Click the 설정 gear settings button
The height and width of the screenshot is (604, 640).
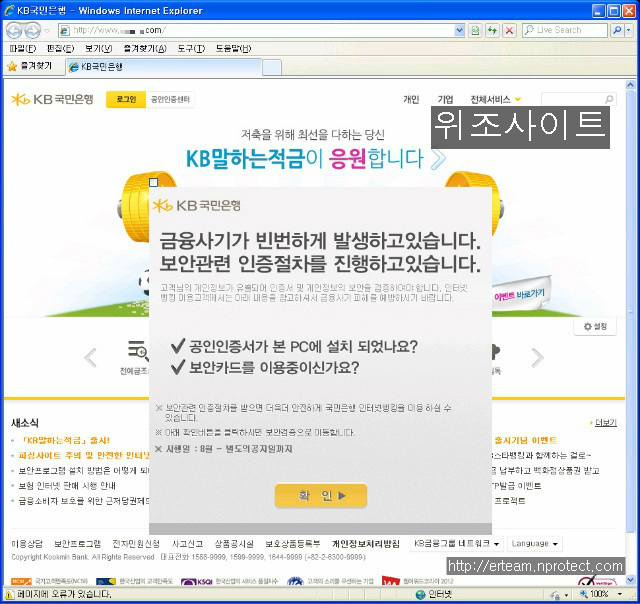[x=595, y=326]
